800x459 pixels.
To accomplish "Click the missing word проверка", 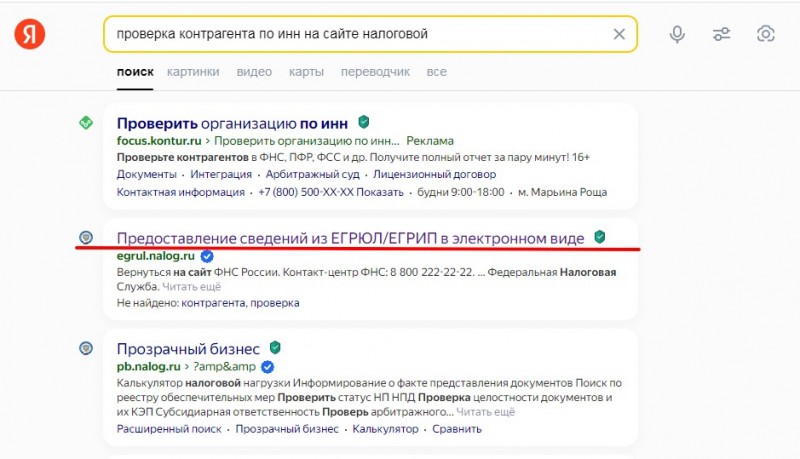I will 274,303.
